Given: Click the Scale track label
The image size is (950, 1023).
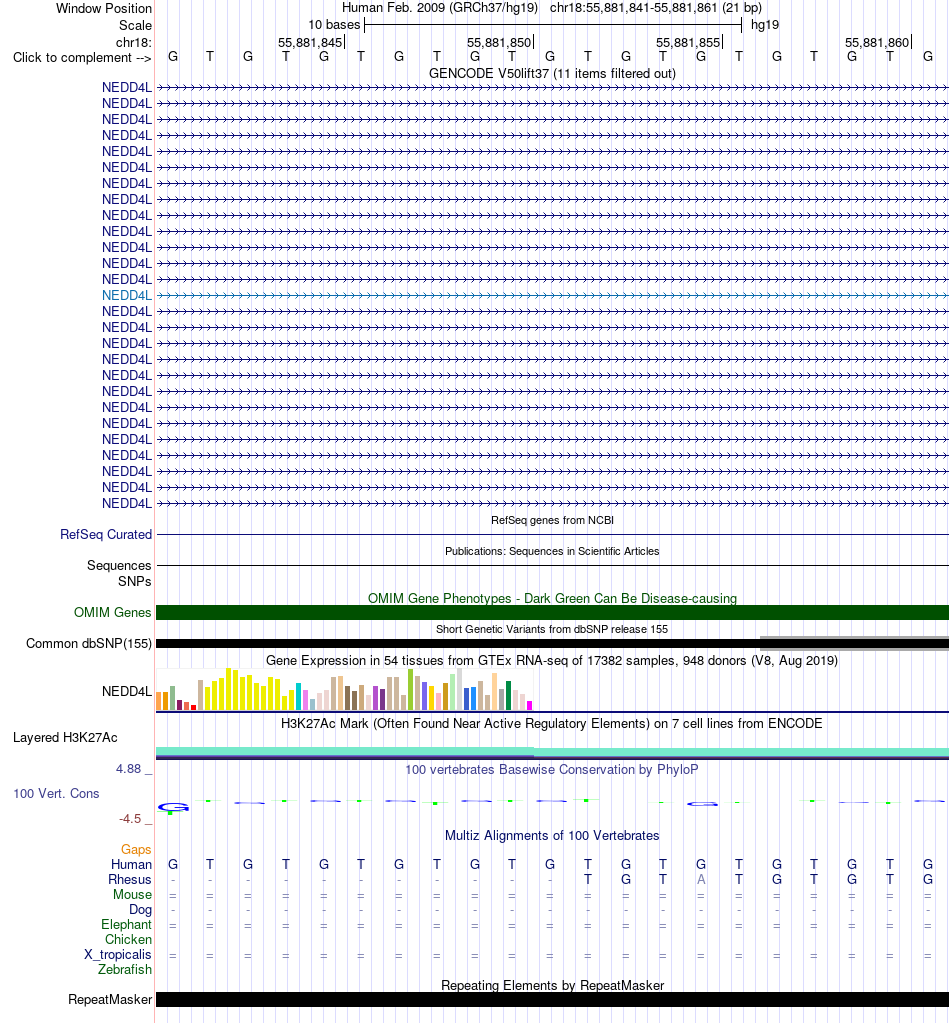Looking at the screenshot, I should tap(135, 25).
